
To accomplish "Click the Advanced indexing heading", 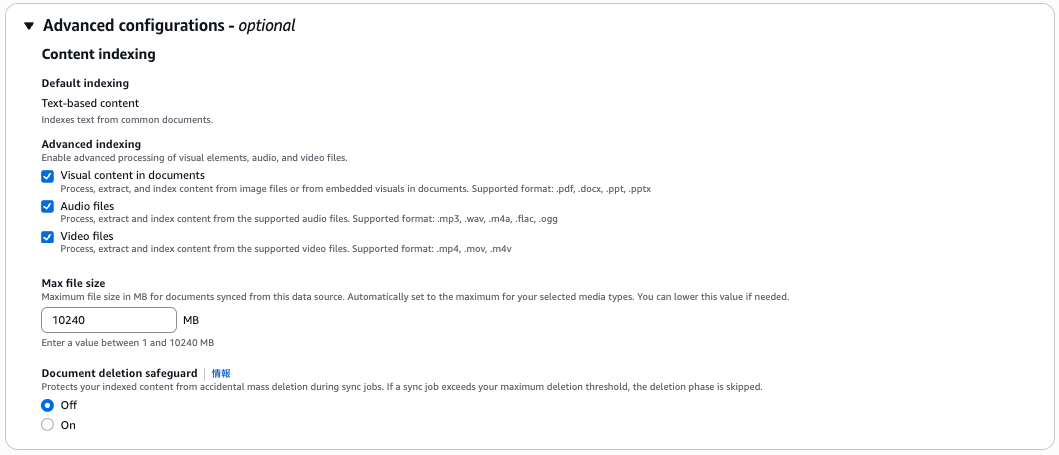I will 91,144.
